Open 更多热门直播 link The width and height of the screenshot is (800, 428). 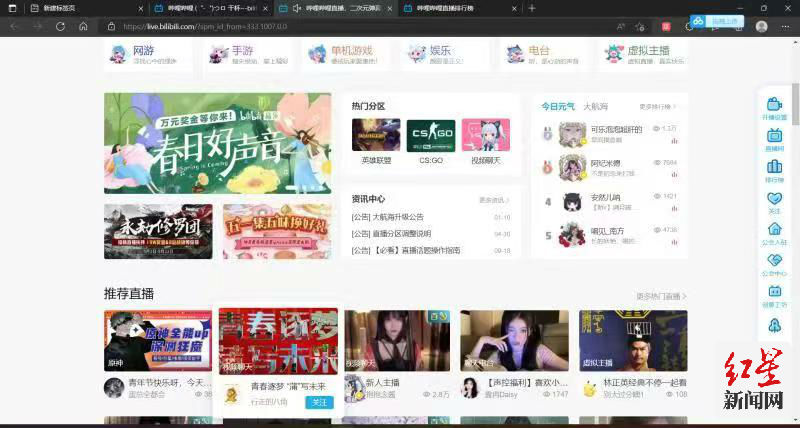coord(661,296)
